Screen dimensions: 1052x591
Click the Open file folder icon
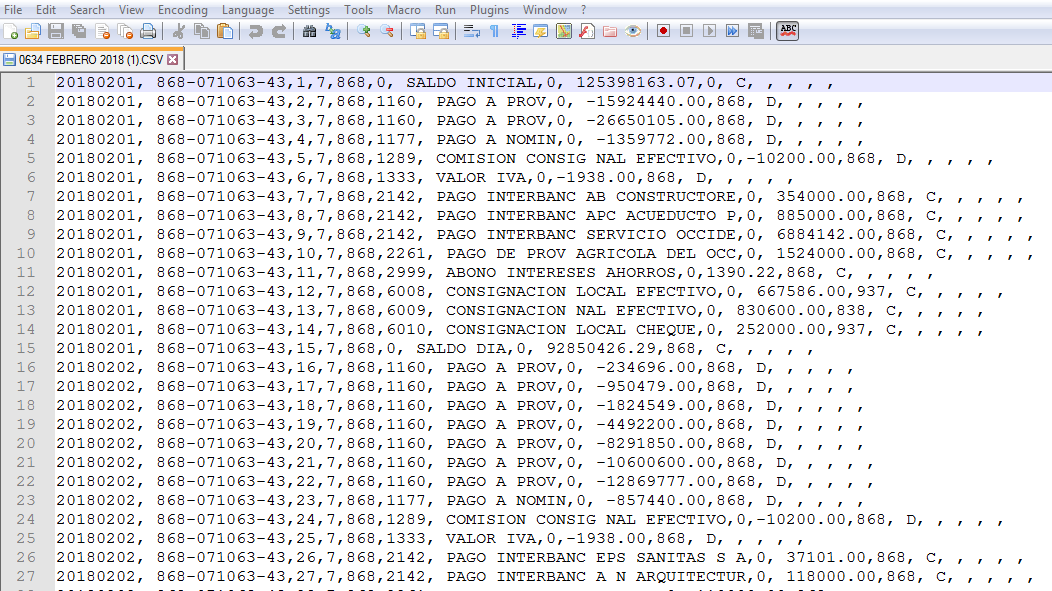[x=33, y=31]
